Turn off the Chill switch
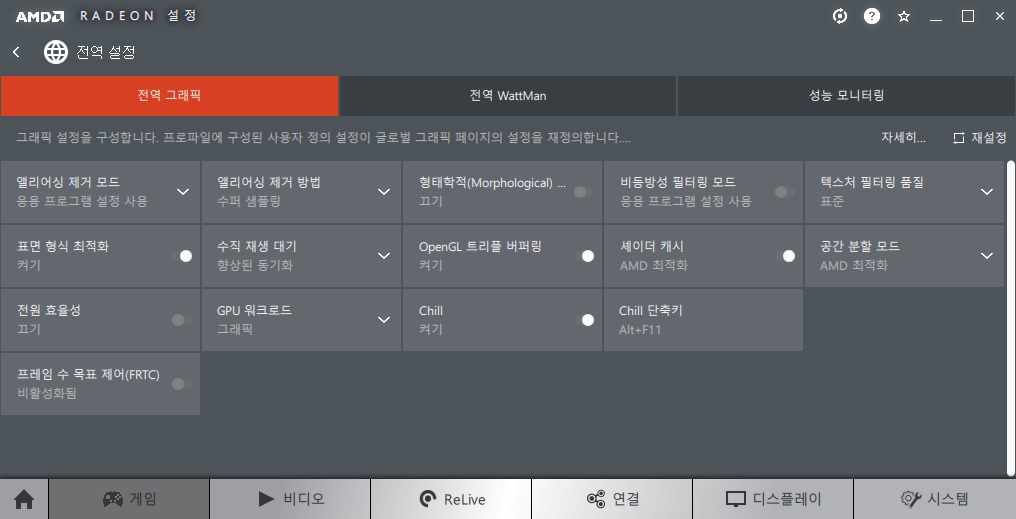The width and height of the screenshot is (1016, 519). [x=583, y=320]
